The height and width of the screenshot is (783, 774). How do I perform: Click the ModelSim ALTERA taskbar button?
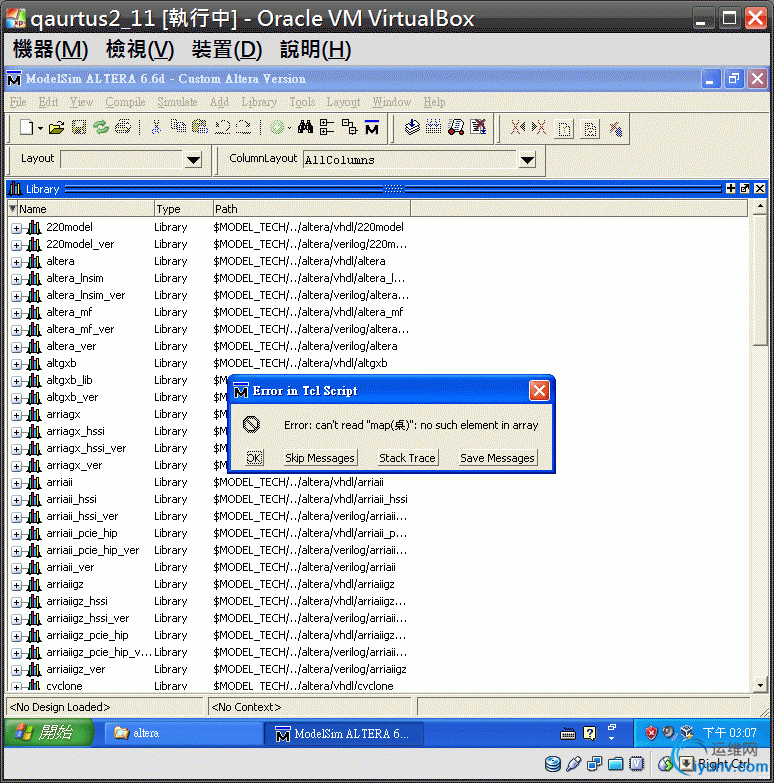(344, 734)
